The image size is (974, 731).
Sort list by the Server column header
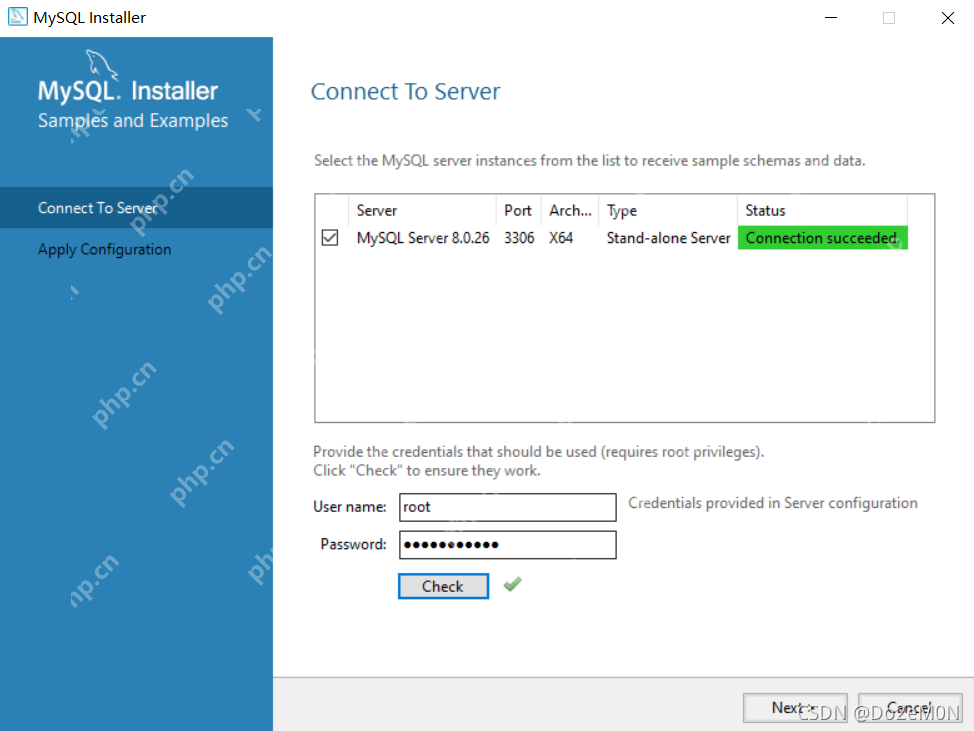click(377, 211)
